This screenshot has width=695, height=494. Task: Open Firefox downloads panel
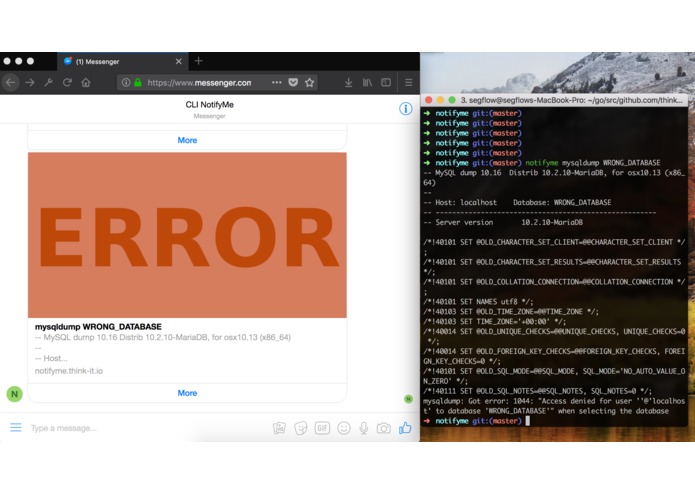pos(348,82)
